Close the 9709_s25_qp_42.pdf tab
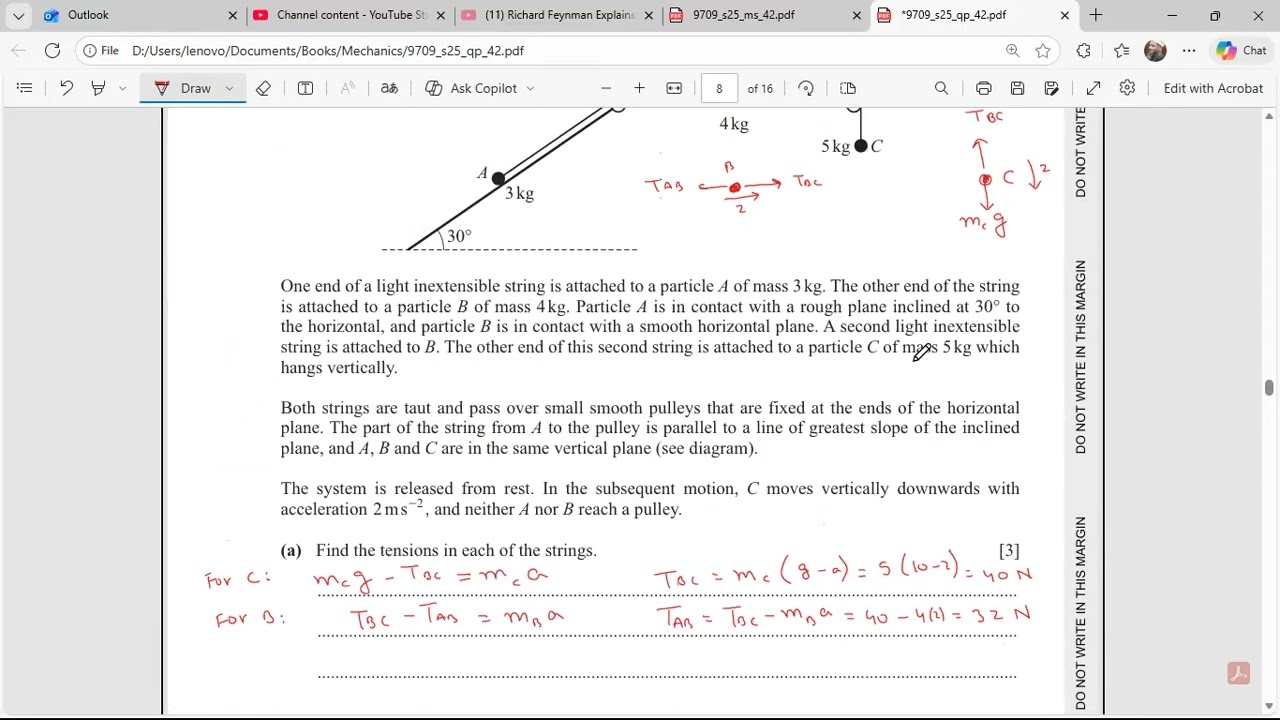Image resolution: width=1280 pixels, height=720 pixels. pyautogui.click(x=1064, y=15)
